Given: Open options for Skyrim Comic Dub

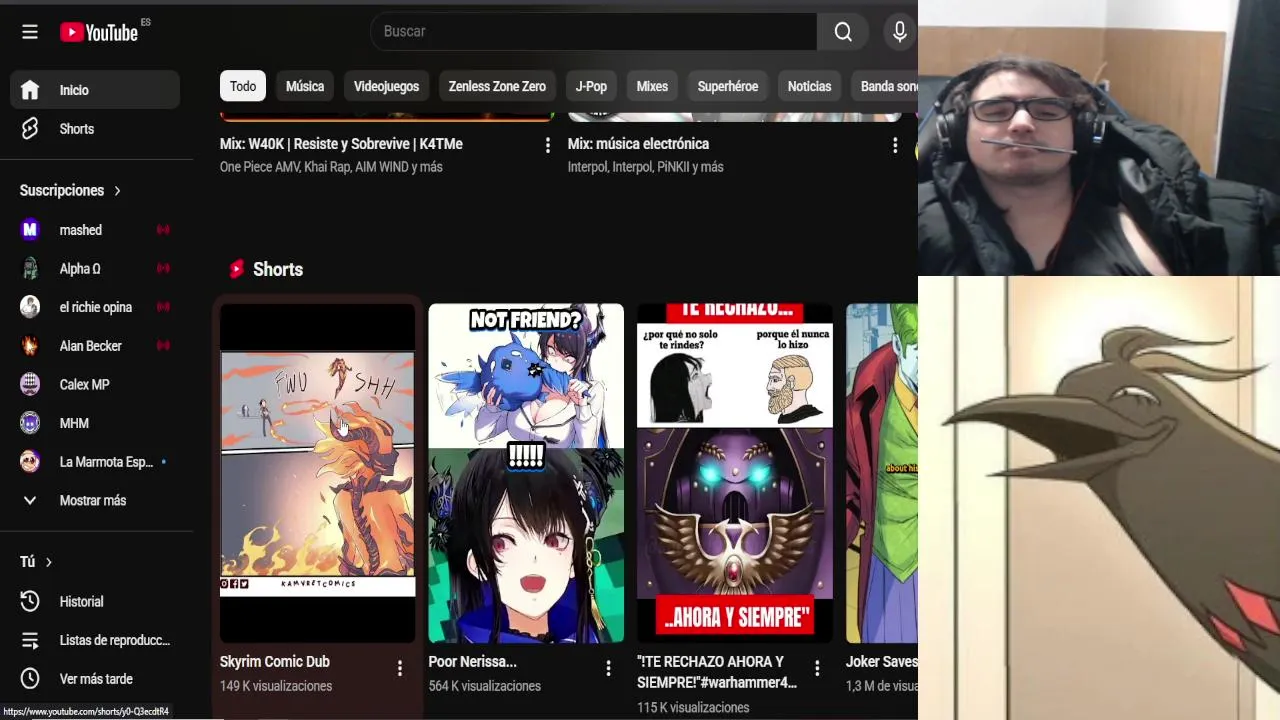Looking at the screenshot, I should click(x=399, y=668).
